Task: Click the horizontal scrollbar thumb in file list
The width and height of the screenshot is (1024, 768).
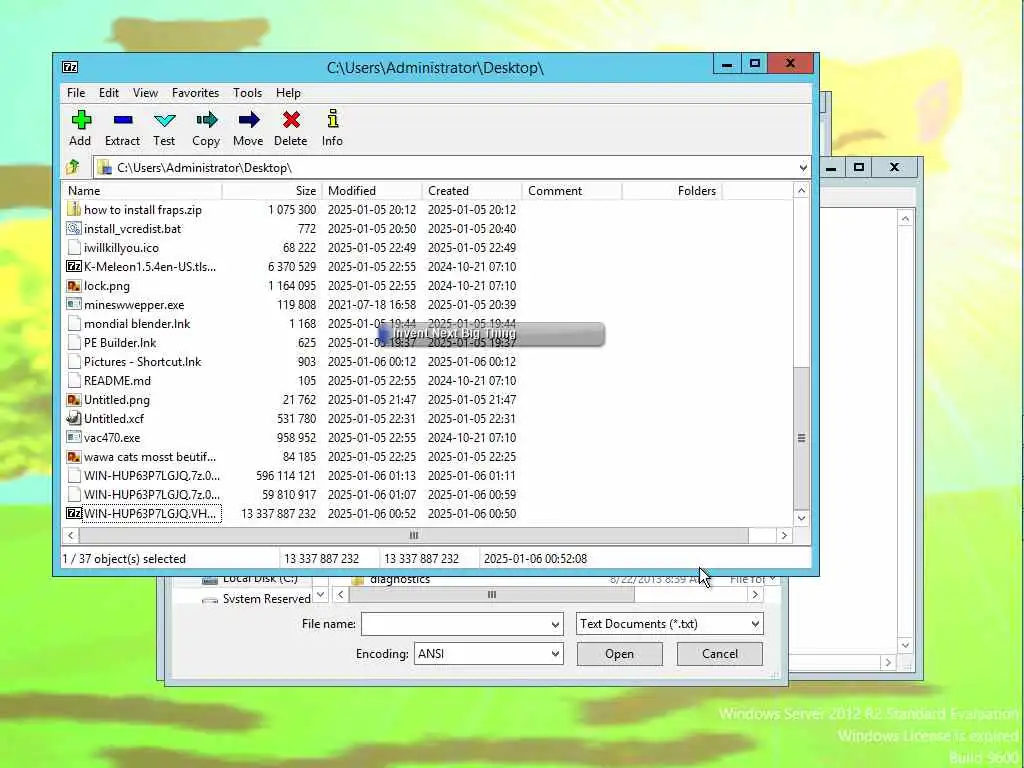Action: coord(413,536)
